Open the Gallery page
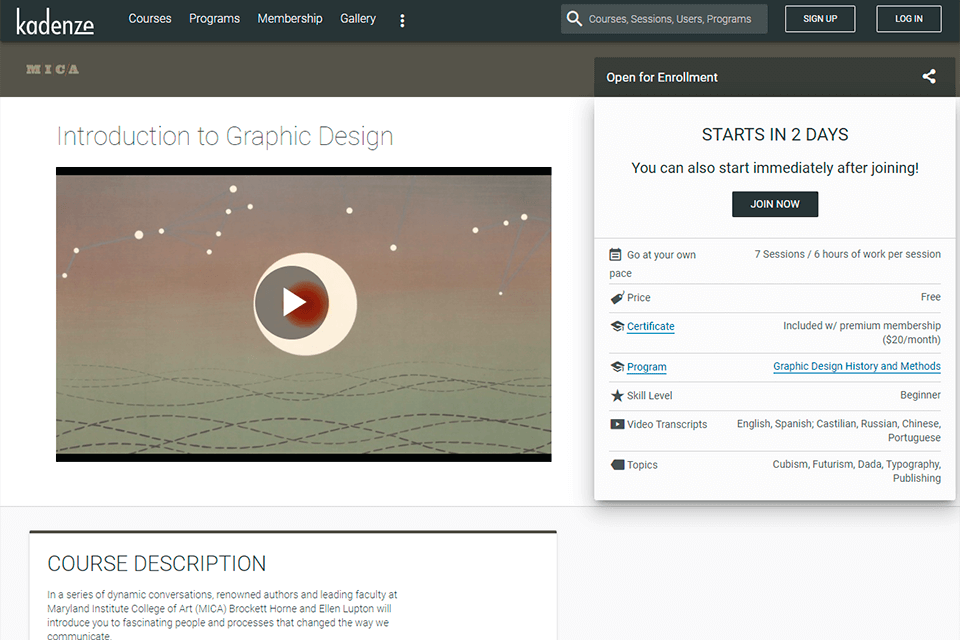 pos(358,19)
